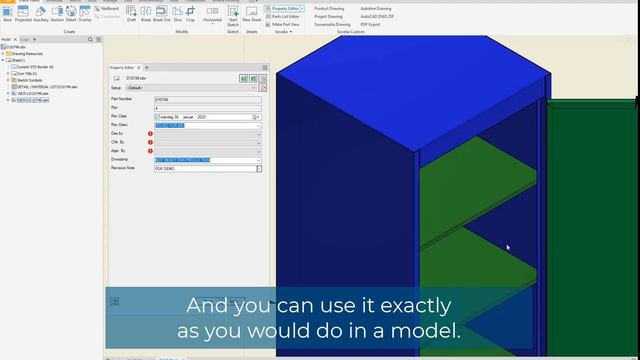Click first green icon beside D10748.idw

(244, 78)
